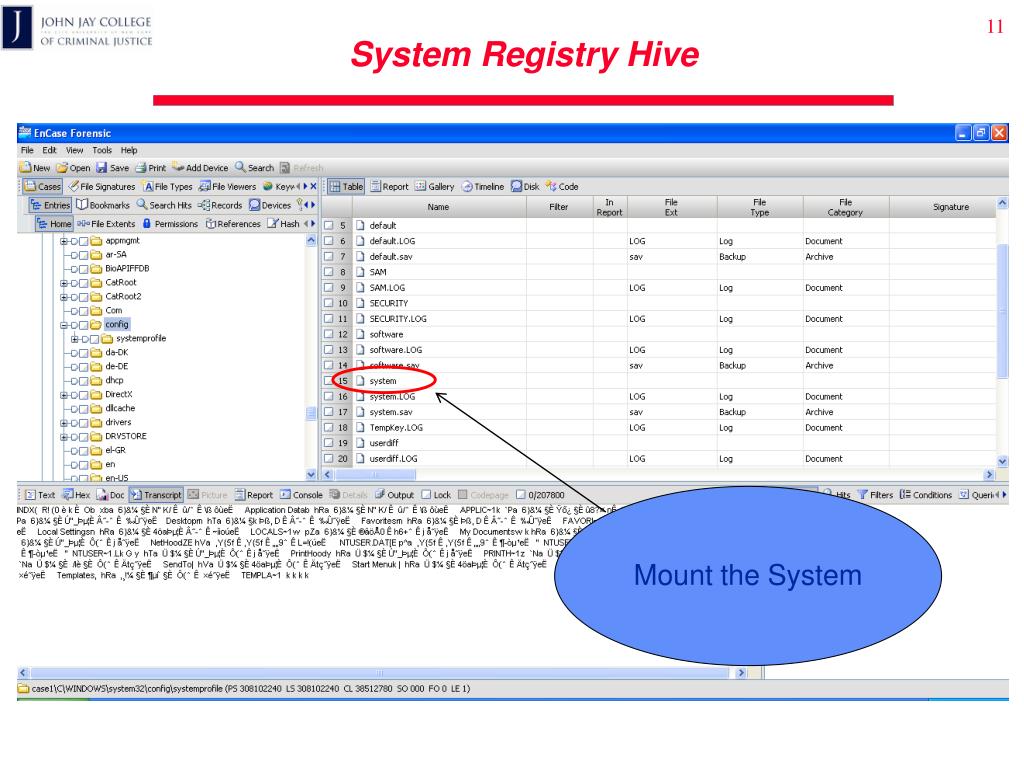
Task: Show the File Extents view
Action: [106, 223]
